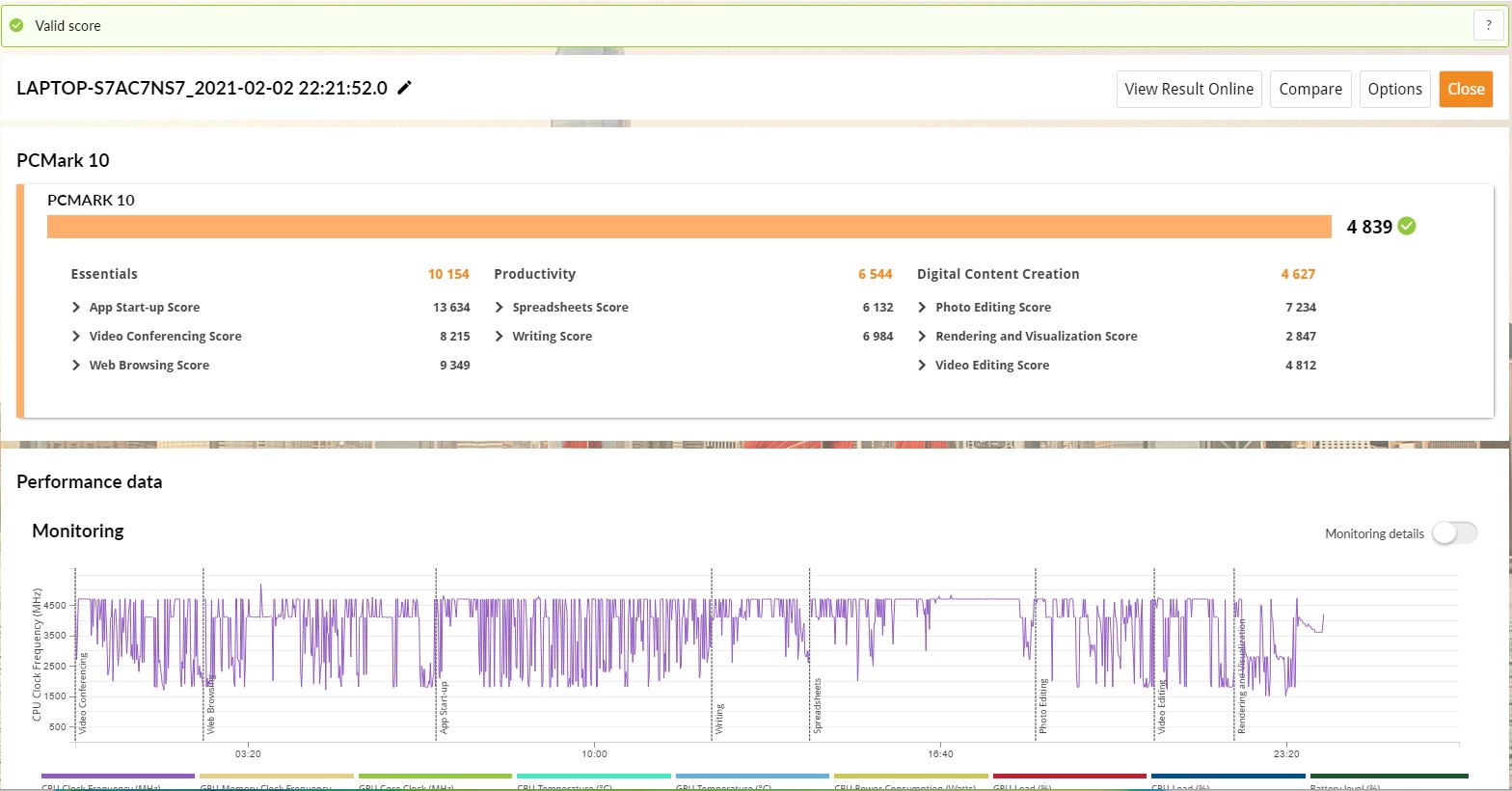The width and height of the screenshot is (1512, 791).
Task: Open the Compare button
Action: pos(1309,89)
